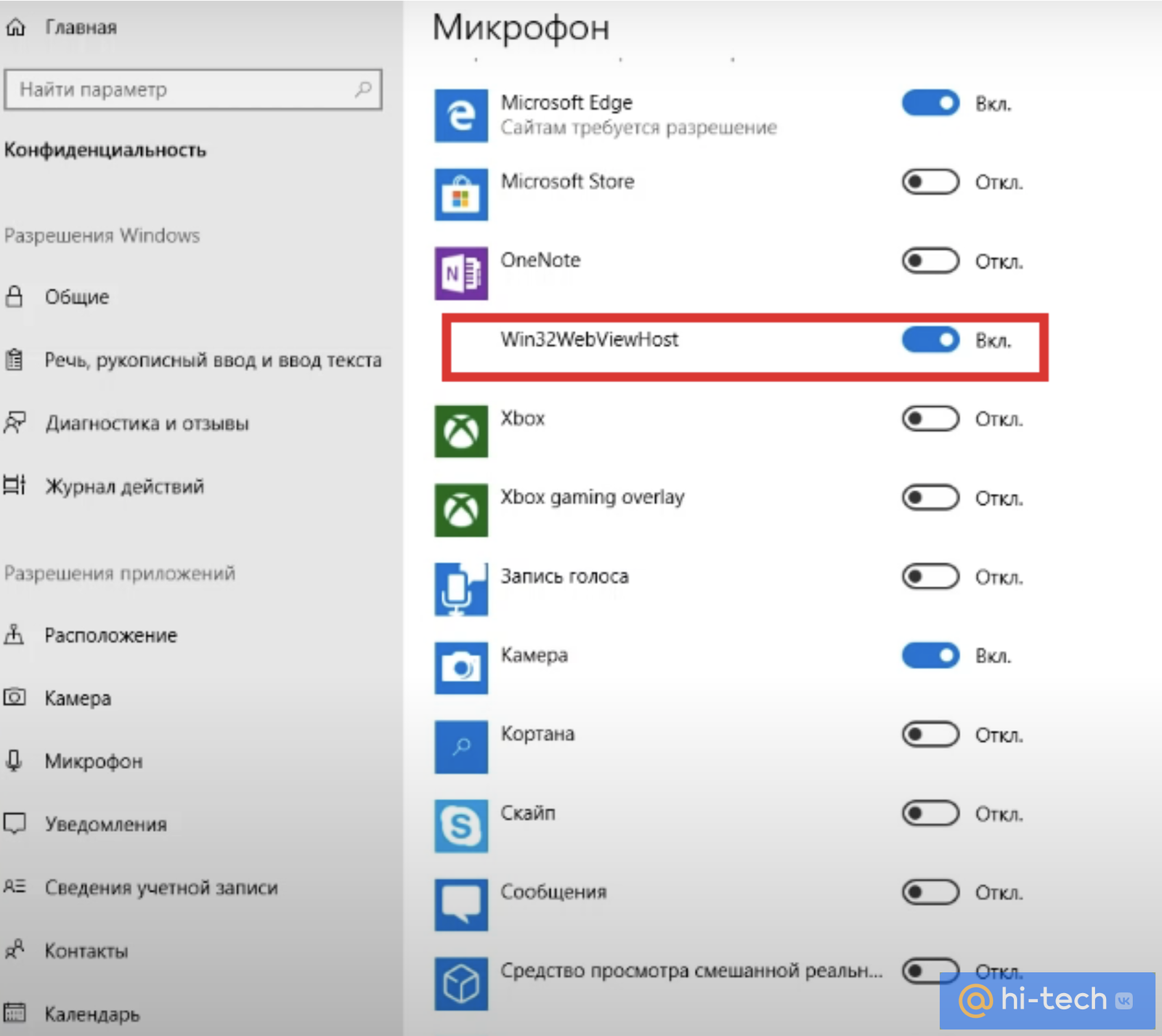Screen dimensions: 1162x1036
Task: Toggle microphone for Xbox gaming overlay
Action: (930, 498)
